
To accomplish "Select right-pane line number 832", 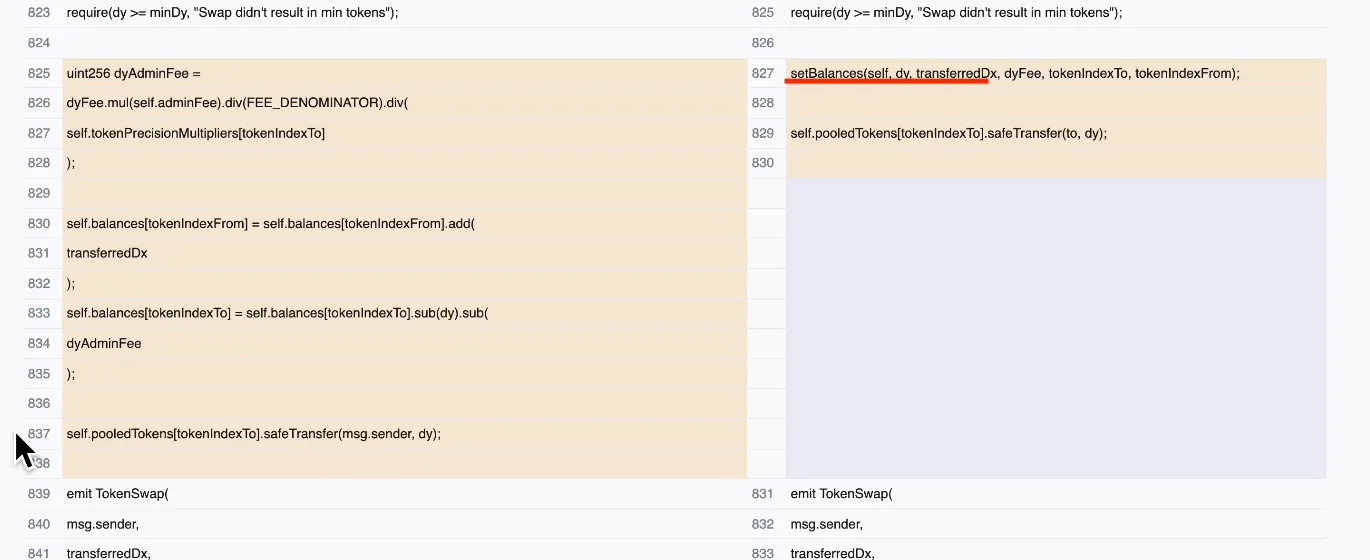I will coord(763,523).
